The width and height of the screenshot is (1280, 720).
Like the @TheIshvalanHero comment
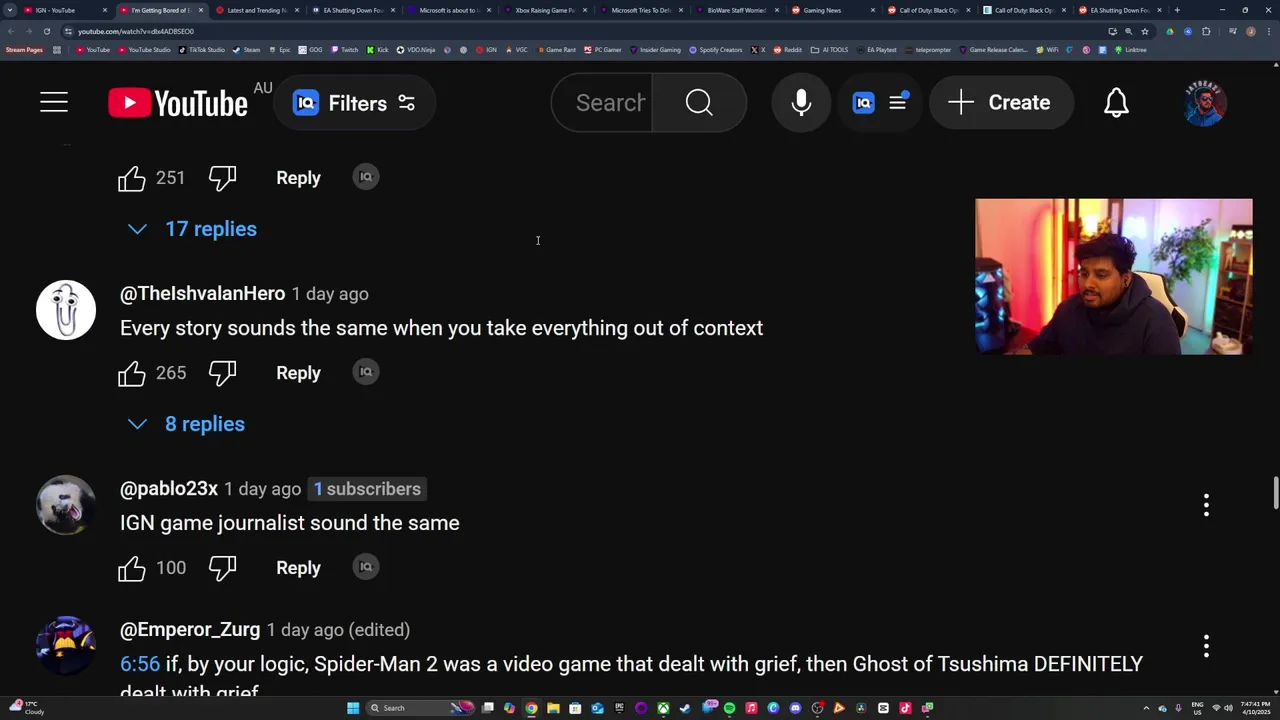[x=132, y=373]
